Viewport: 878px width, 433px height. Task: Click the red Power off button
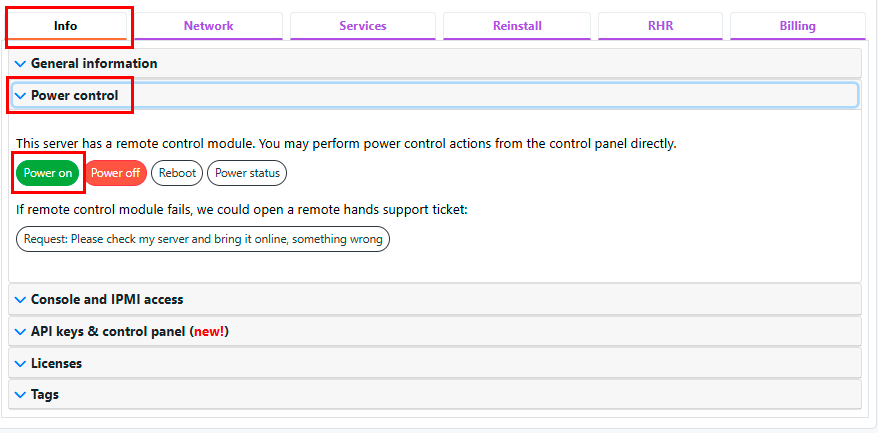coord(115,173)
